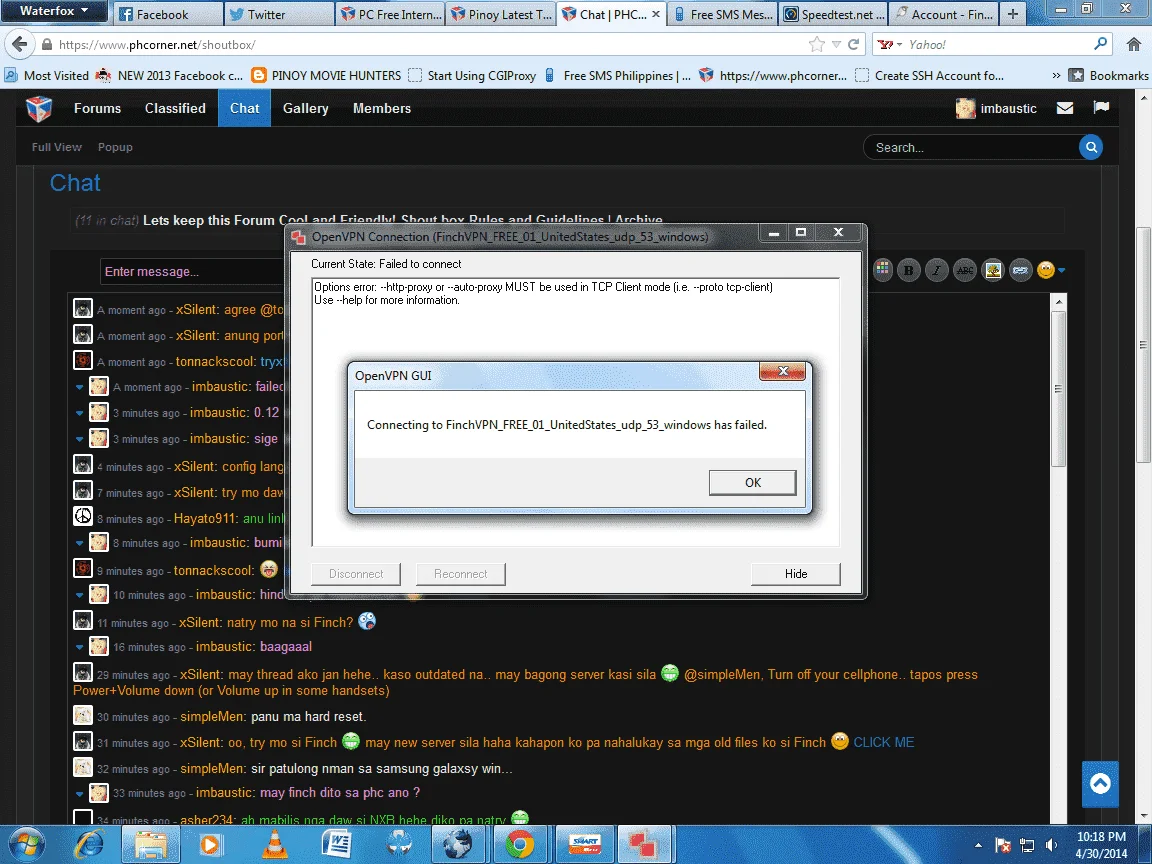Open the Yahoo search engine dropdown
The height and width of the screenshot is (864, 1152).
890,45
